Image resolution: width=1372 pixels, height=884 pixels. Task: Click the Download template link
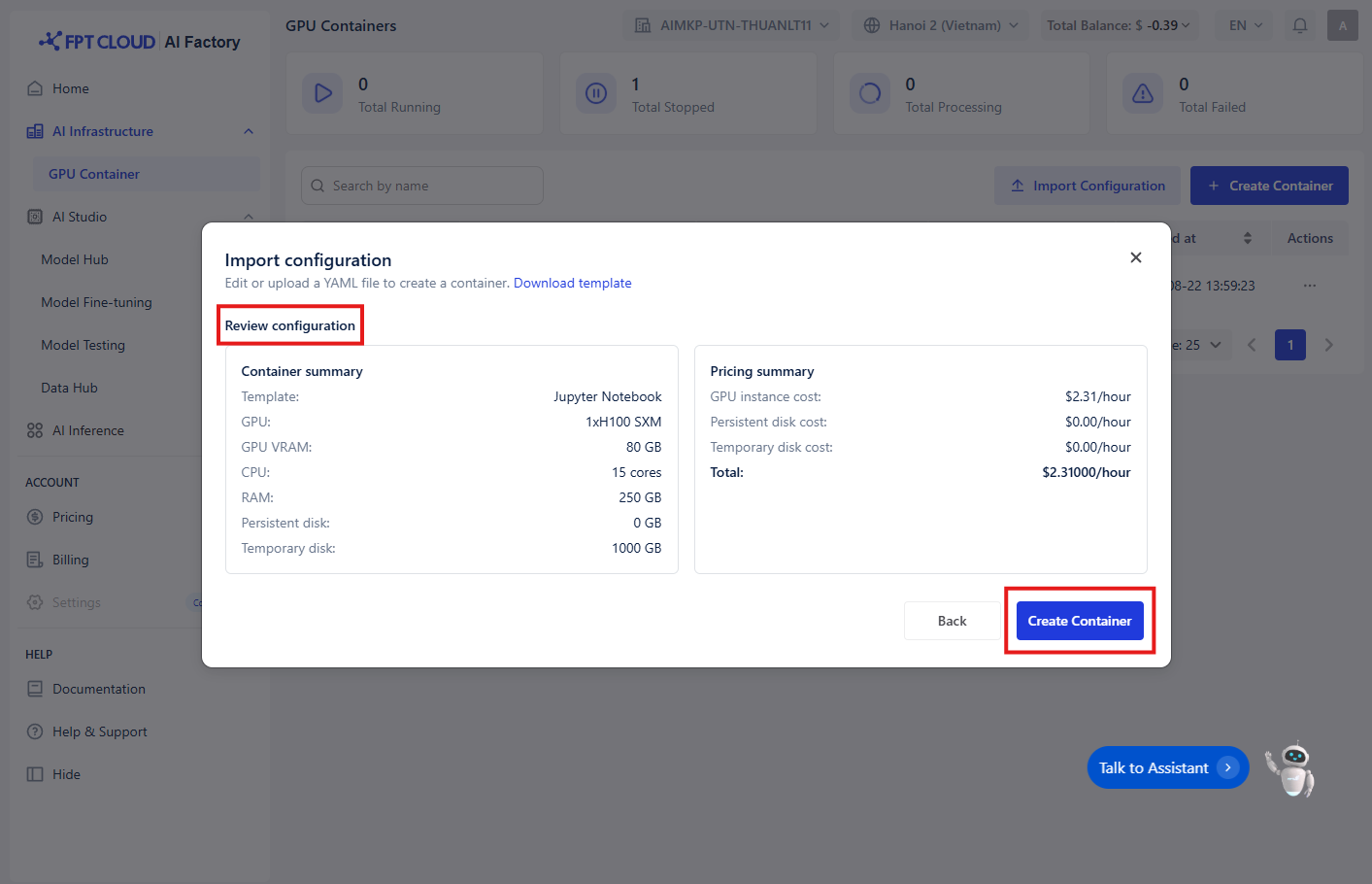(x=573, y=283)
